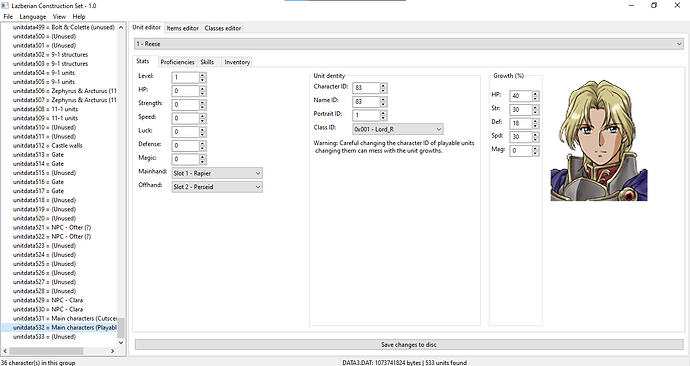Select unitdata506 Zephyrus & Arcturus entry
The height and width of the screenshot is (366, 690).
click(x=64, y=91)
